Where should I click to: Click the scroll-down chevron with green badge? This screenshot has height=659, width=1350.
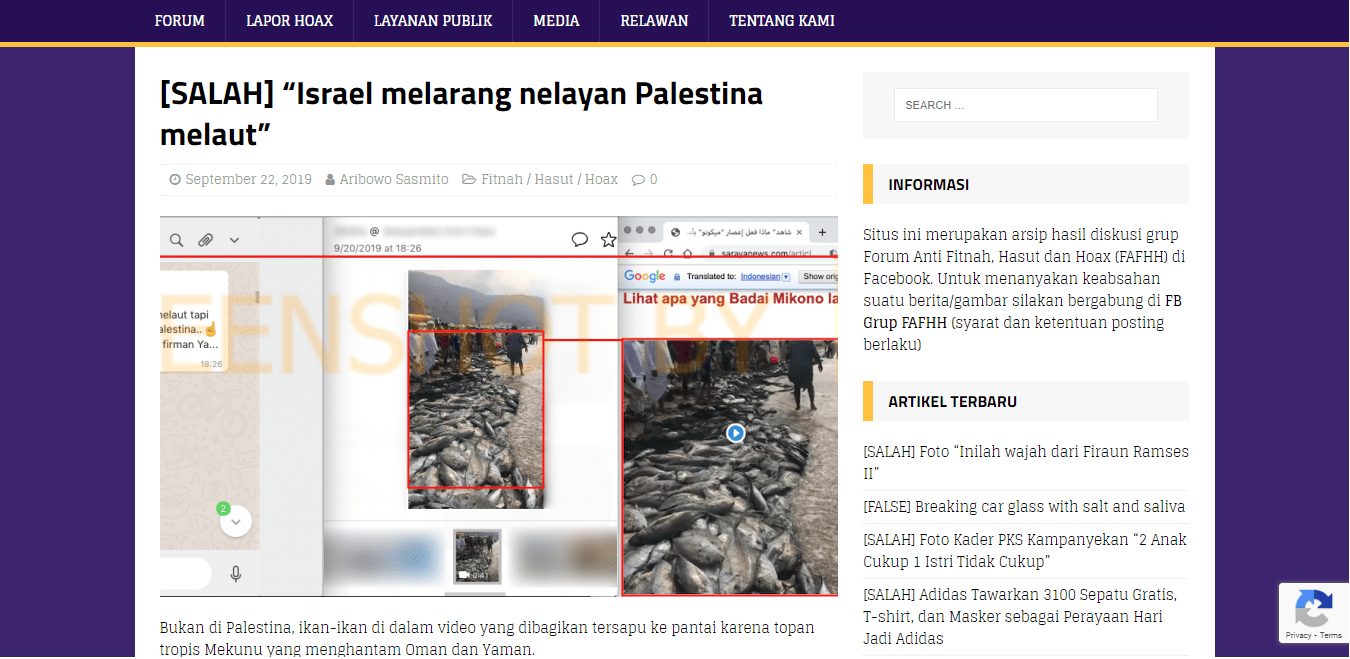236,521
